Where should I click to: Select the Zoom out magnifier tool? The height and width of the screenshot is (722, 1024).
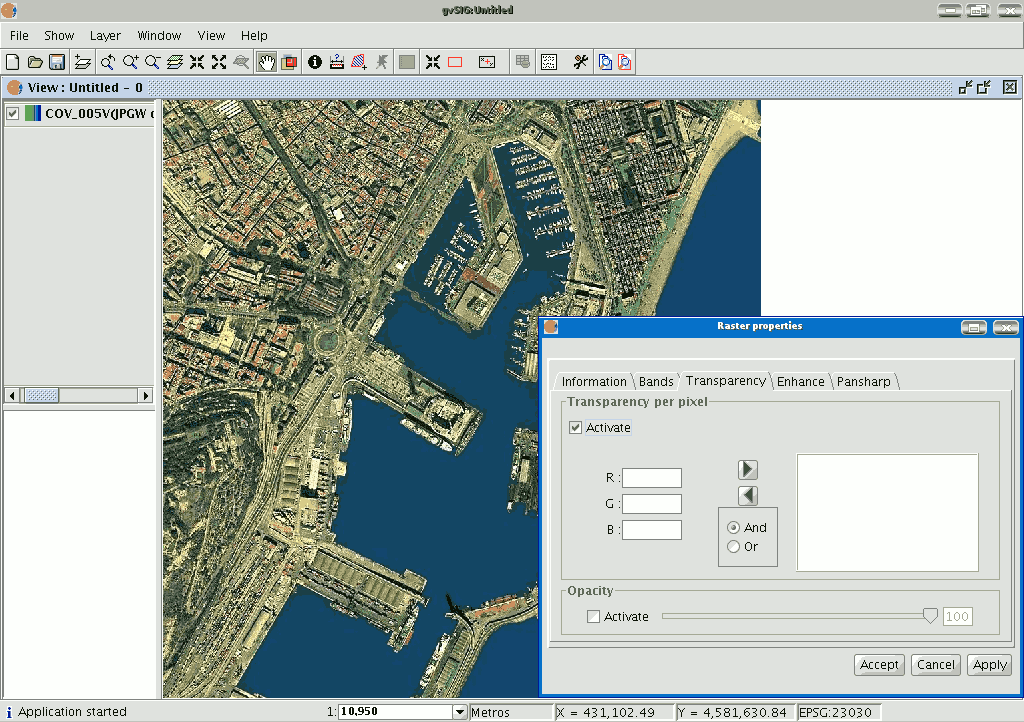tap(152, 62)
